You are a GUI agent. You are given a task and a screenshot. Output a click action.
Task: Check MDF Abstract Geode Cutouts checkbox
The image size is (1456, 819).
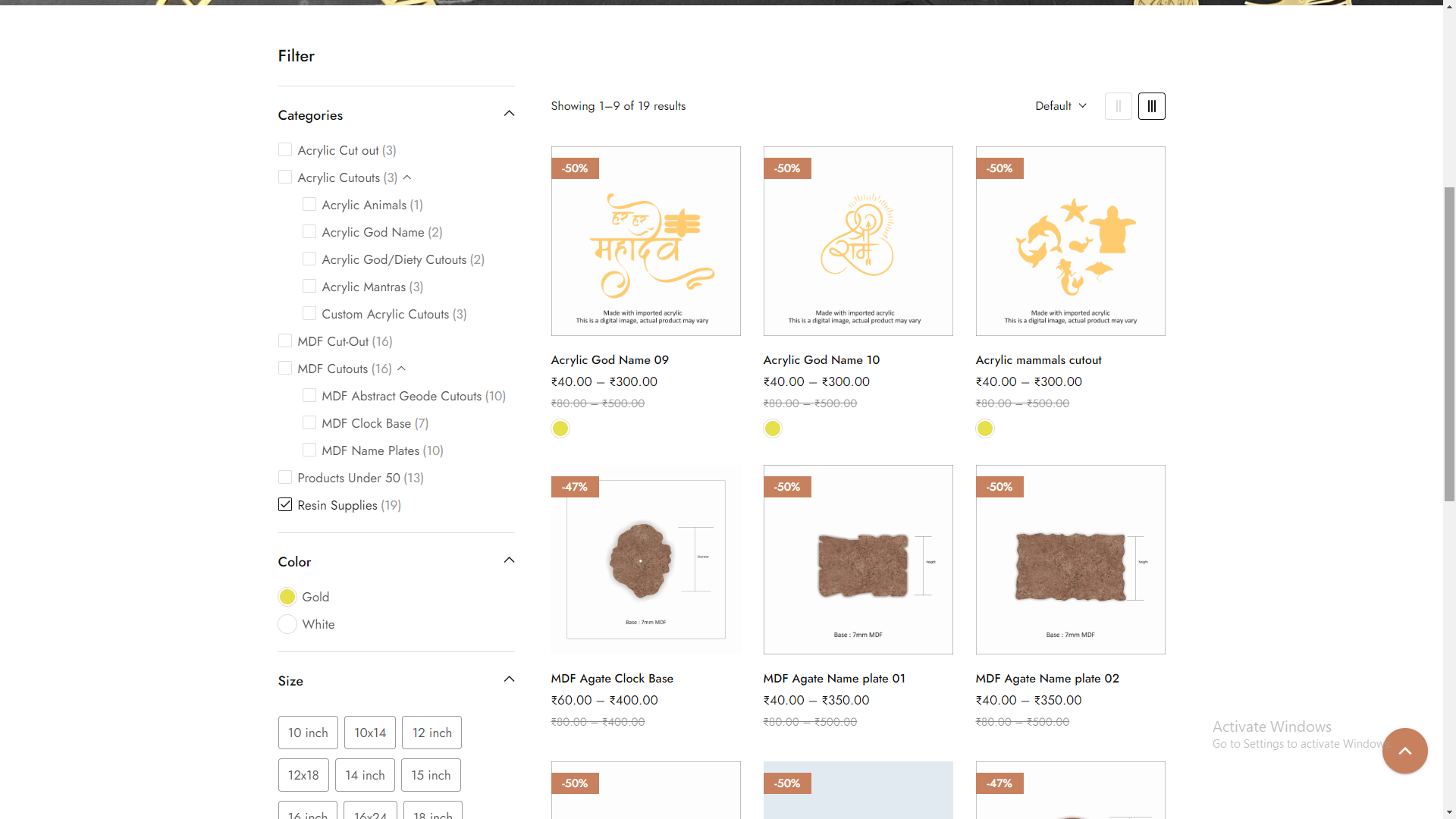[309, 396]
